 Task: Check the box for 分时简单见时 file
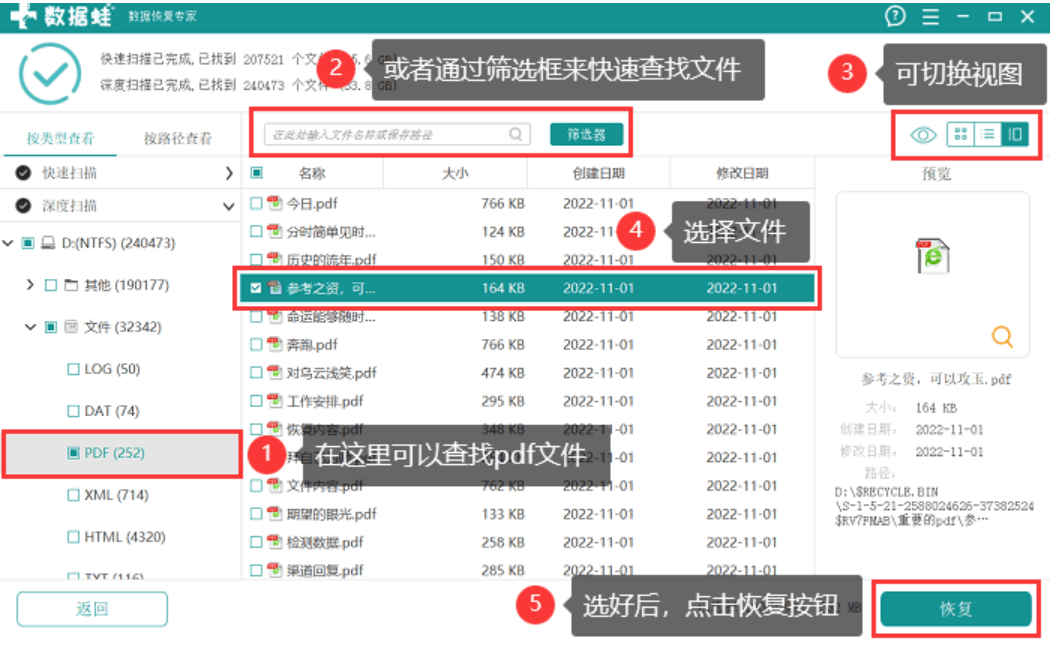(x=256, y=232)
